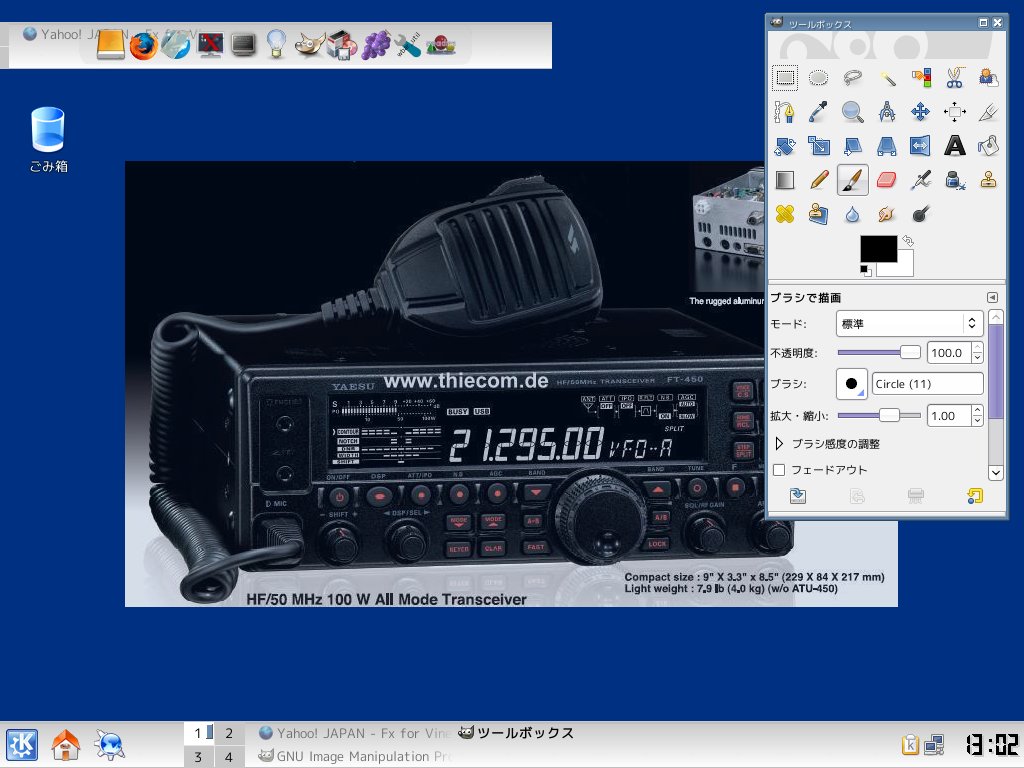This screenshot has height=768, width=1024.
Task: Switch to virtual desktop 2 in pager
Action: click(229, 732)
